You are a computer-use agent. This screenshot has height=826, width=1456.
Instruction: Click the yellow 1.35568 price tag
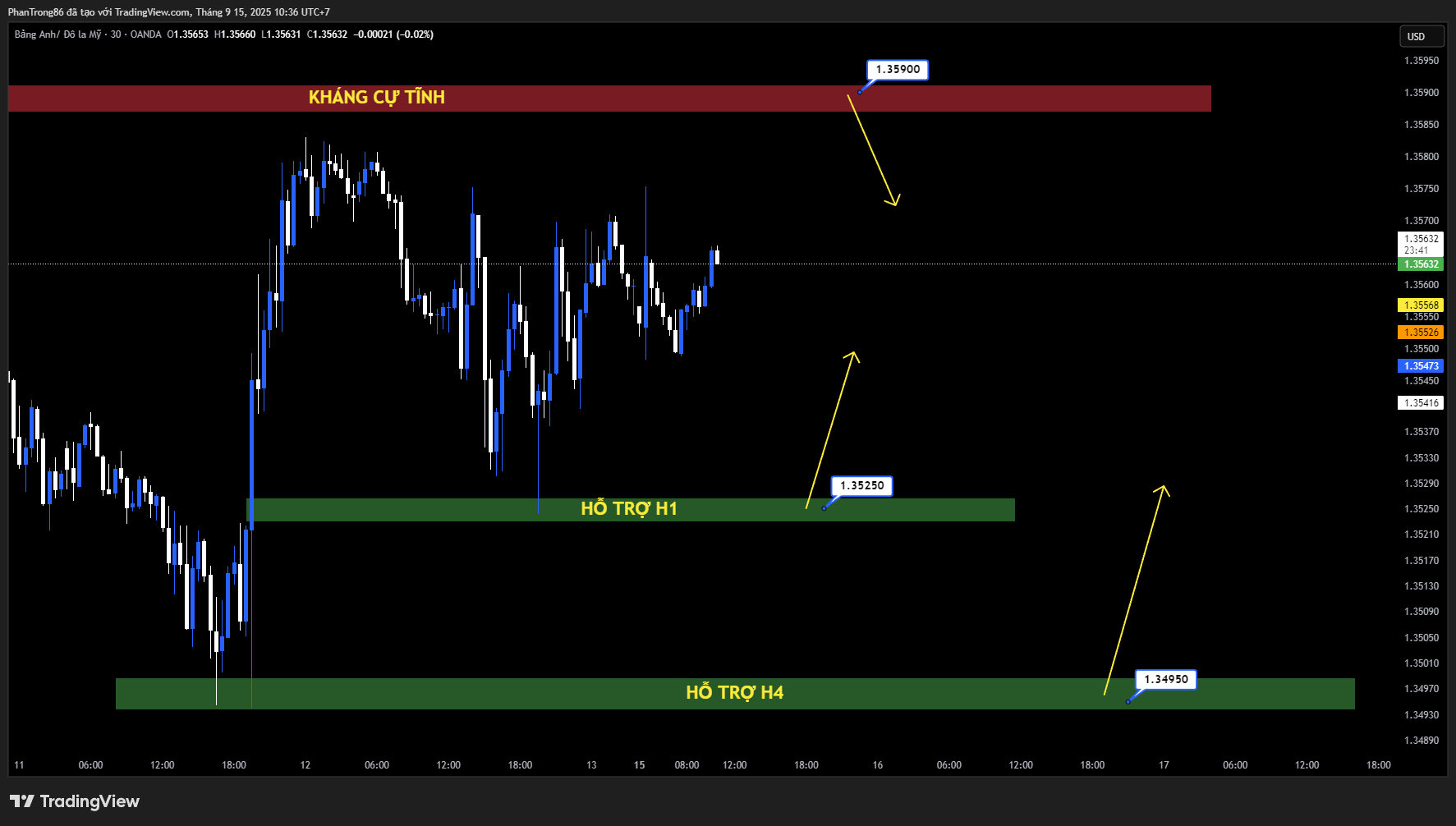[x=1421, y=305]
